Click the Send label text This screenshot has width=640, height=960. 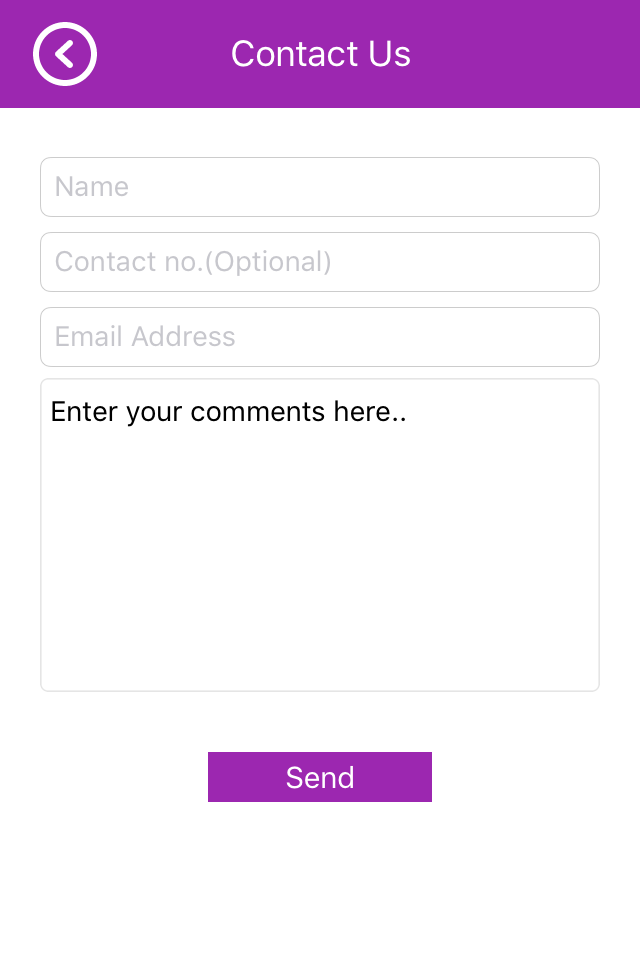tap(320, 778)
